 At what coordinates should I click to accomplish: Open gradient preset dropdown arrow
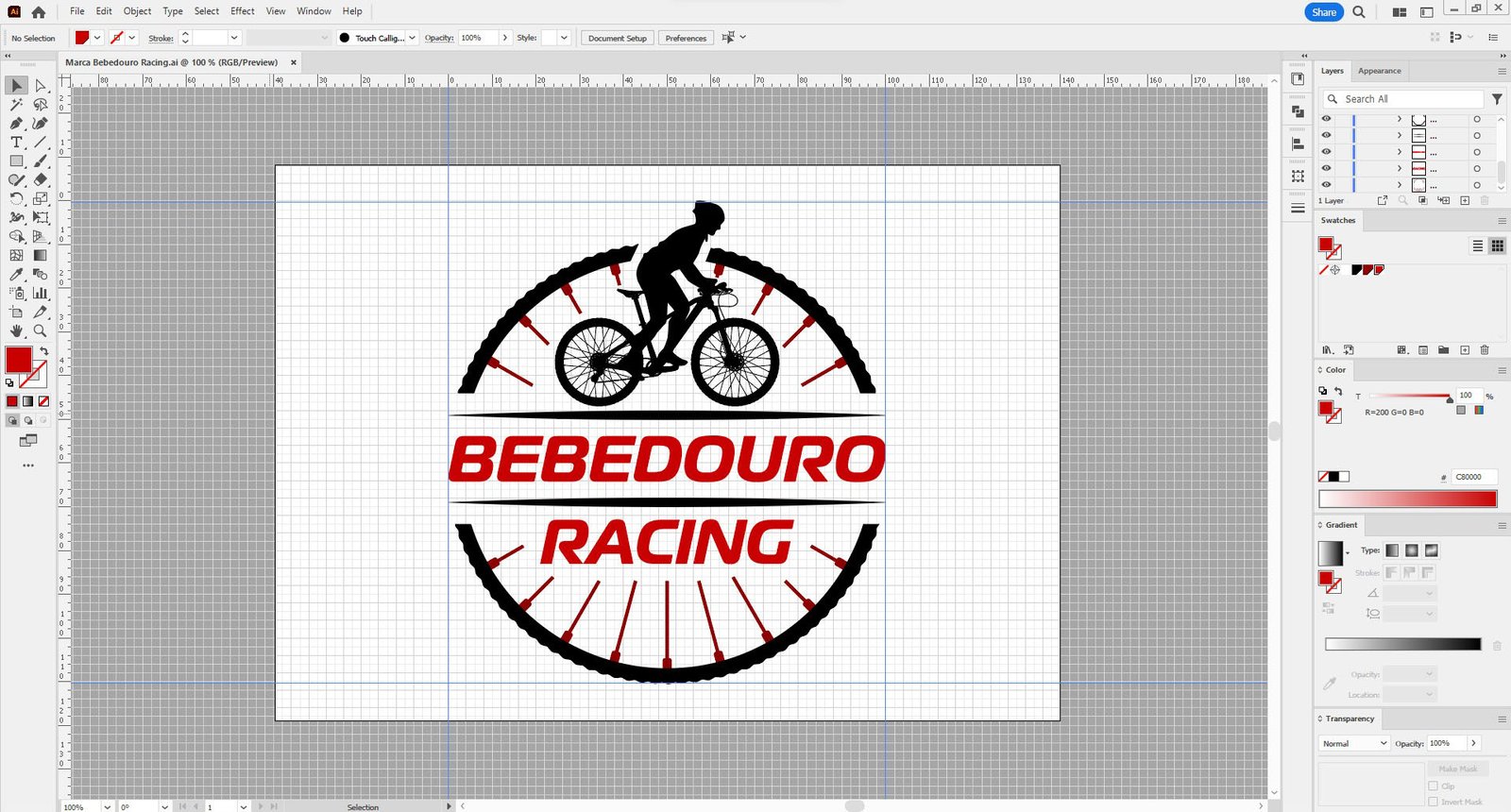click(1348, 553)
